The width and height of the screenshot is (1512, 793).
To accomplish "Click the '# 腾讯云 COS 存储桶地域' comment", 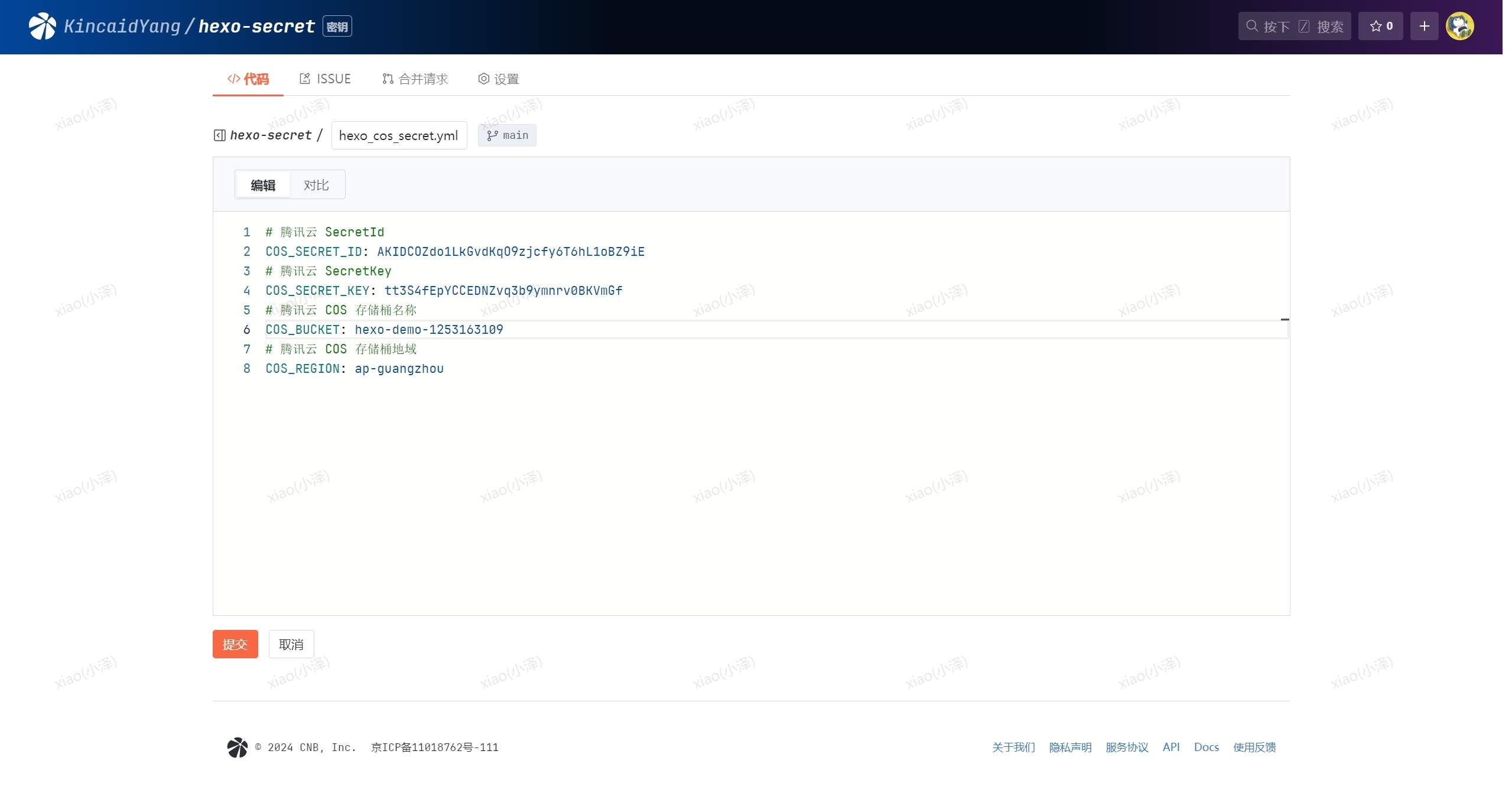I will click(341, 349).
